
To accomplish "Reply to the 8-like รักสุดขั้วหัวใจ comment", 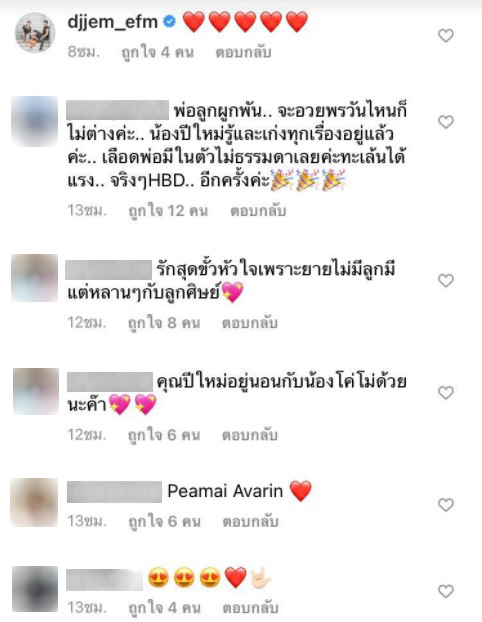I will [250, 323].
